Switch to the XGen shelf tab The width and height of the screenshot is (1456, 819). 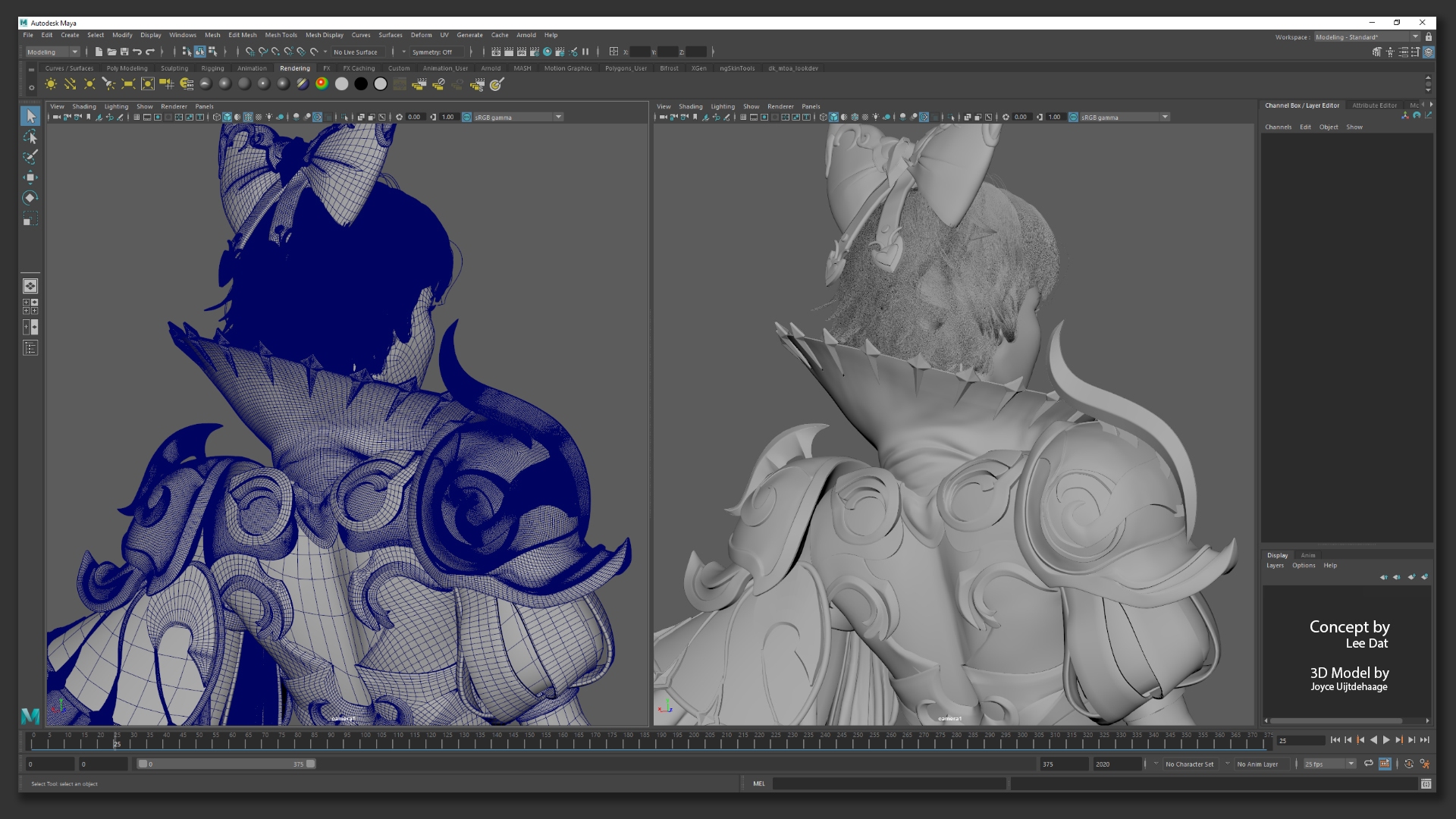click(698, 68)
